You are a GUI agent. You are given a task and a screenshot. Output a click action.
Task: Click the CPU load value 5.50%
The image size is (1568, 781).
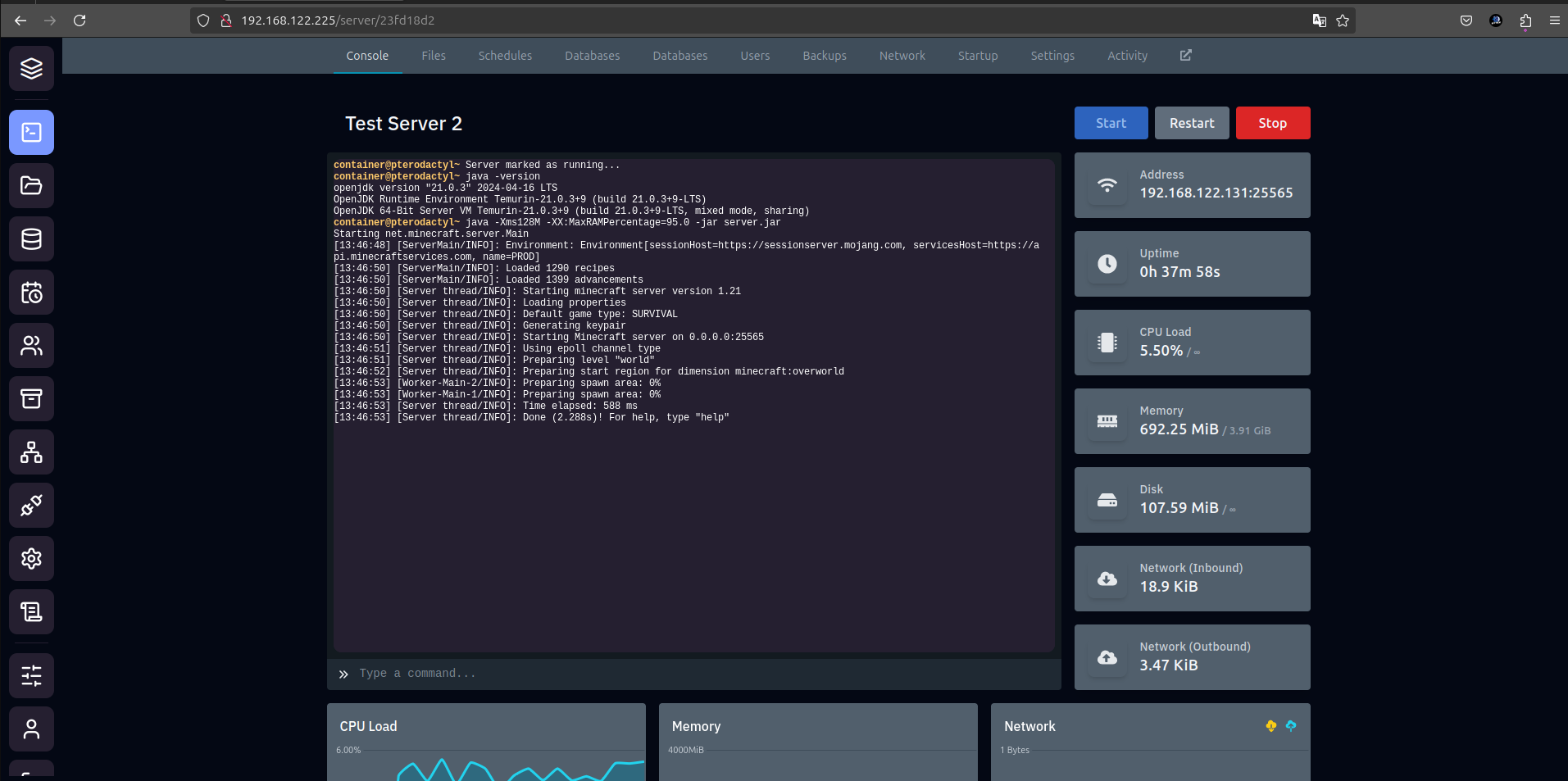(1161, 350)
